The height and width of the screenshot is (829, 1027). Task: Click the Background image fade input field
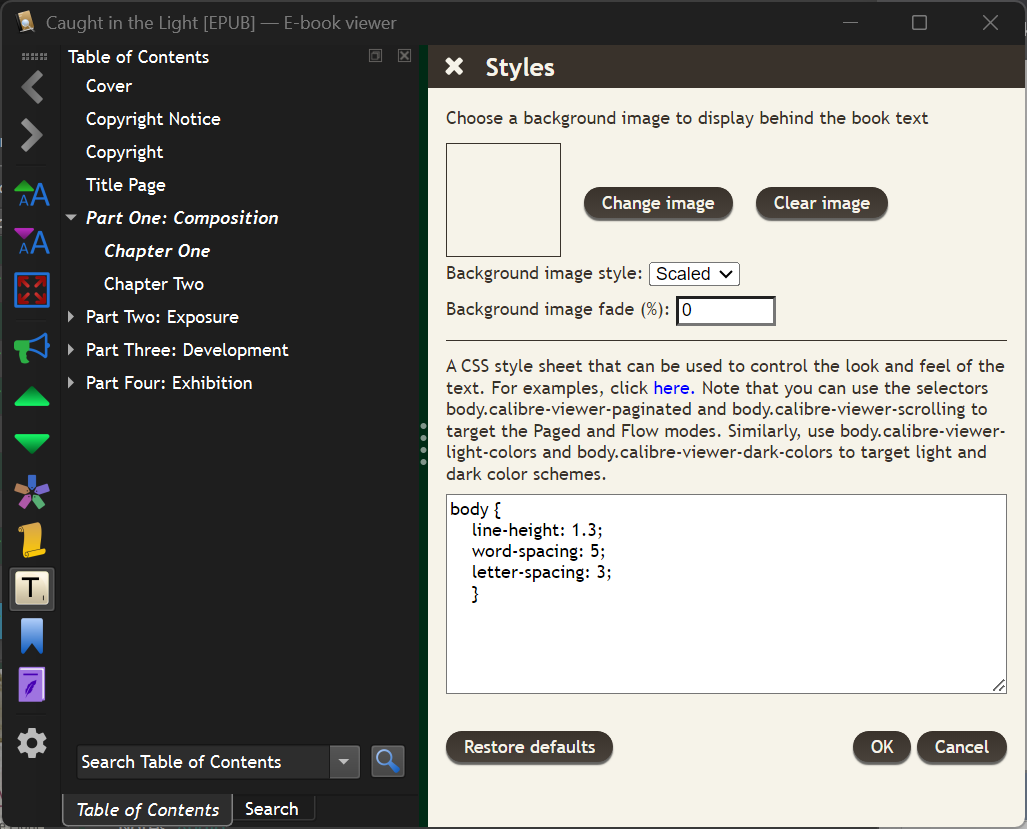pos(726,311)
